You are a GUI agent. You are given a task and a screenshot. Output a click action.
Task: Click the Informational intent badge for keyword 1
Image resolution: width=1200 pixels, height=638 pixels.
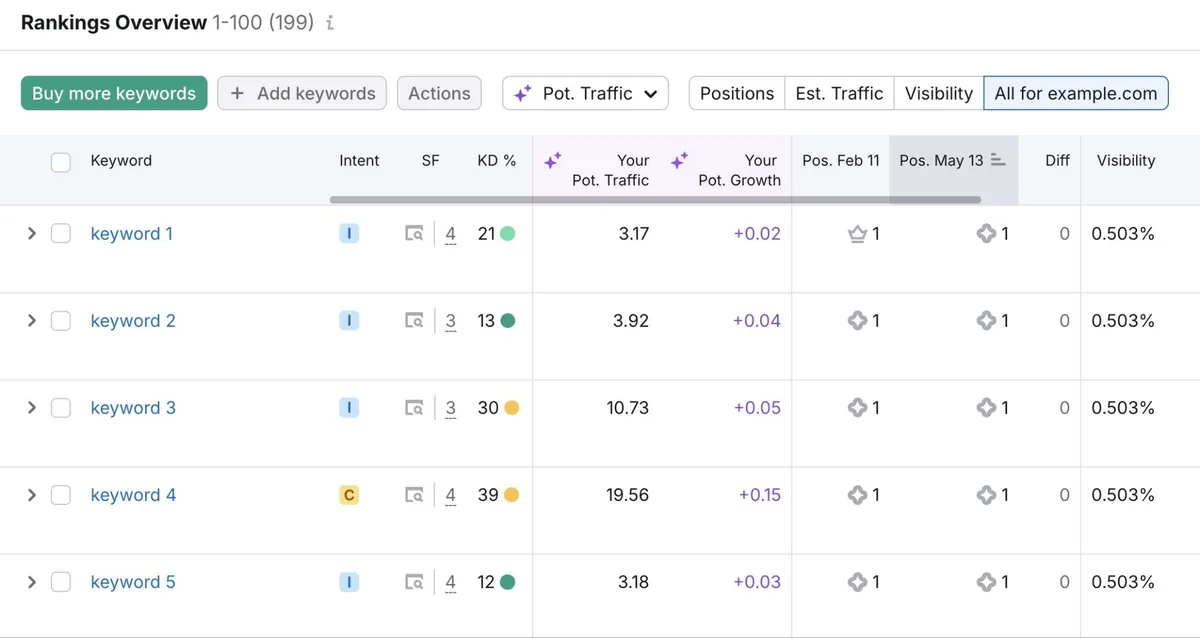coord(349,234)
